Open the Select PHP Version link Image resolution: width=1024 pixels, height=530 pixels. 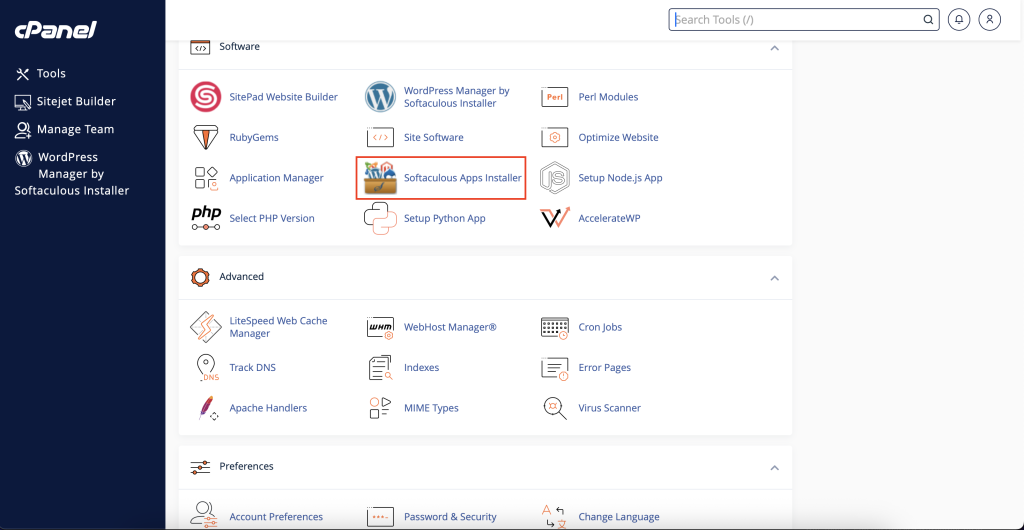[x=272, y=219]
